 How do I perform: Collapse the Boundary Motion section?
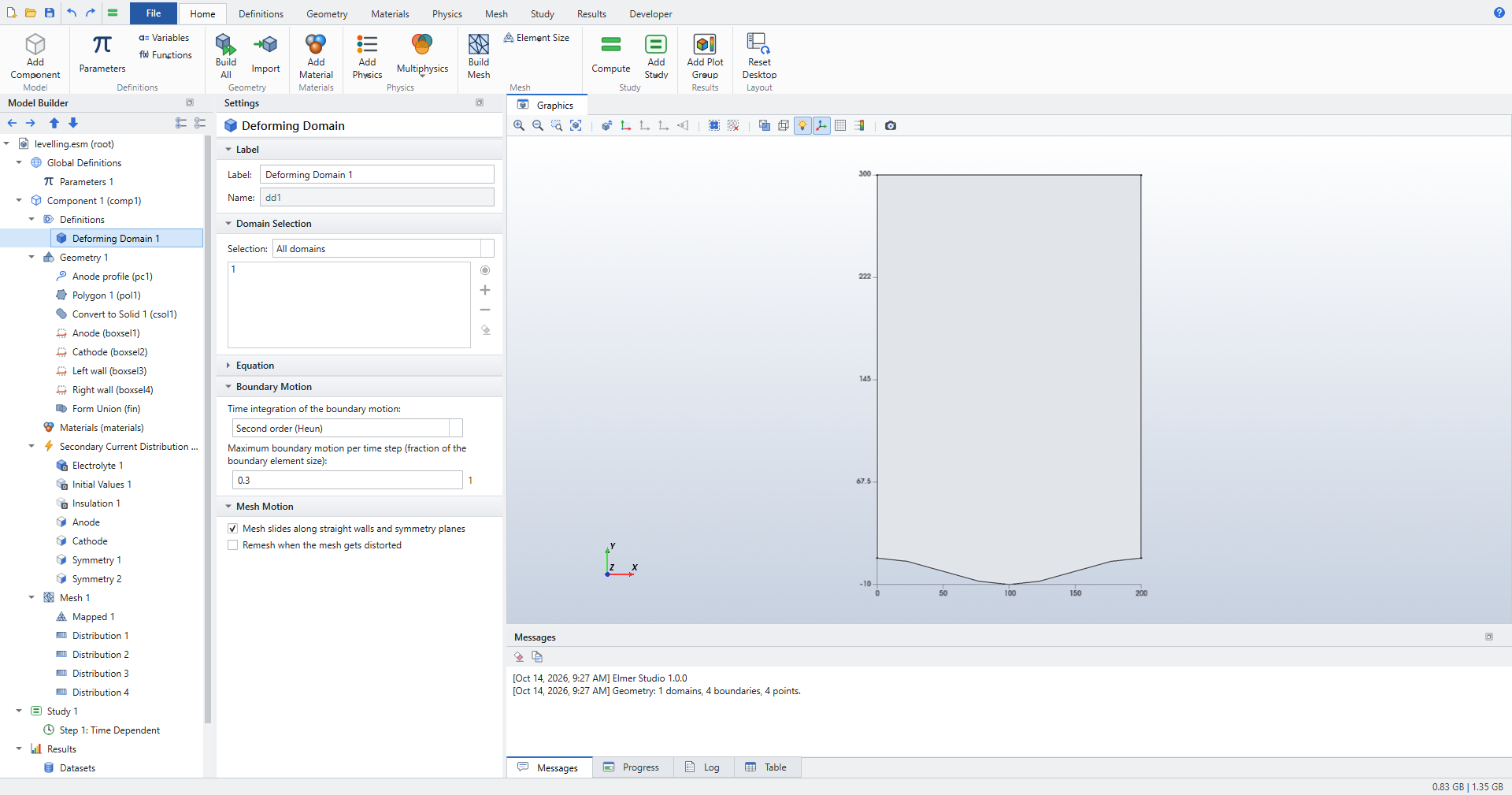pos(228,387)
